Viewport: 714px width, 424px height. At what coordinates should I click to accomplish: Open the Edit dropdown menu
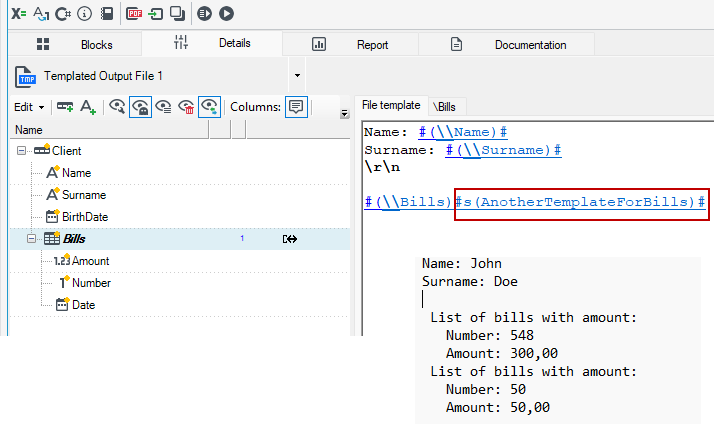click(29, 107)
